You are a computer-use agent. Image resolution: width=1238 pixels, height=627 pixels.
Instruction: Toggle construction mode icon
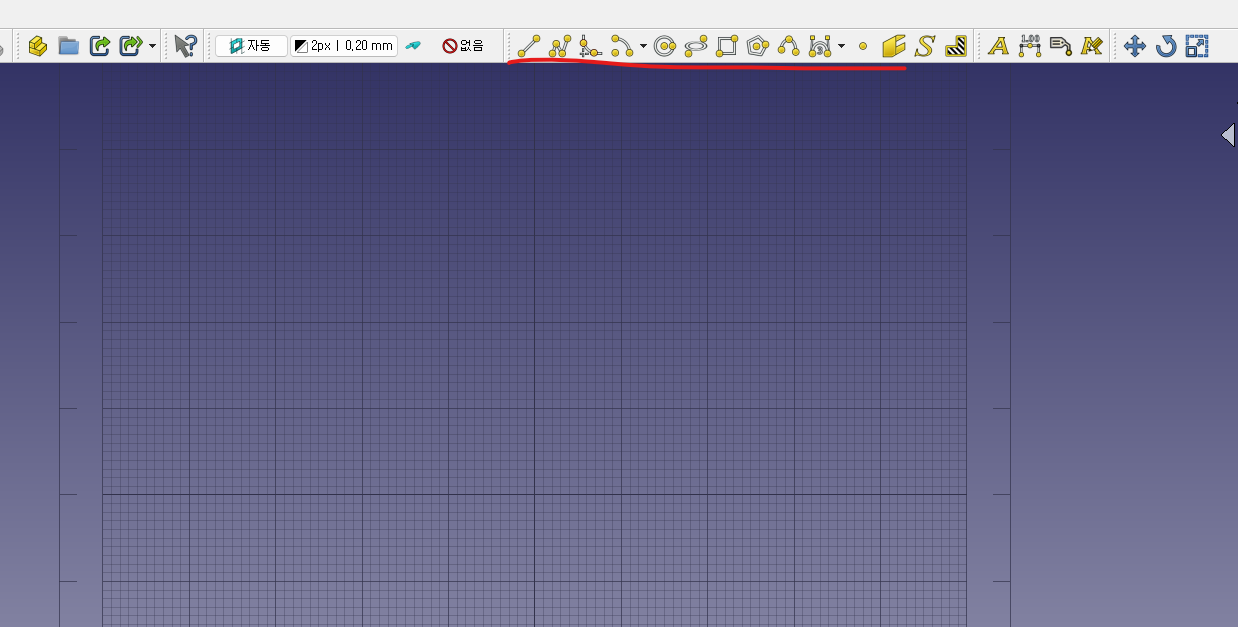click(x=413, y=46)
